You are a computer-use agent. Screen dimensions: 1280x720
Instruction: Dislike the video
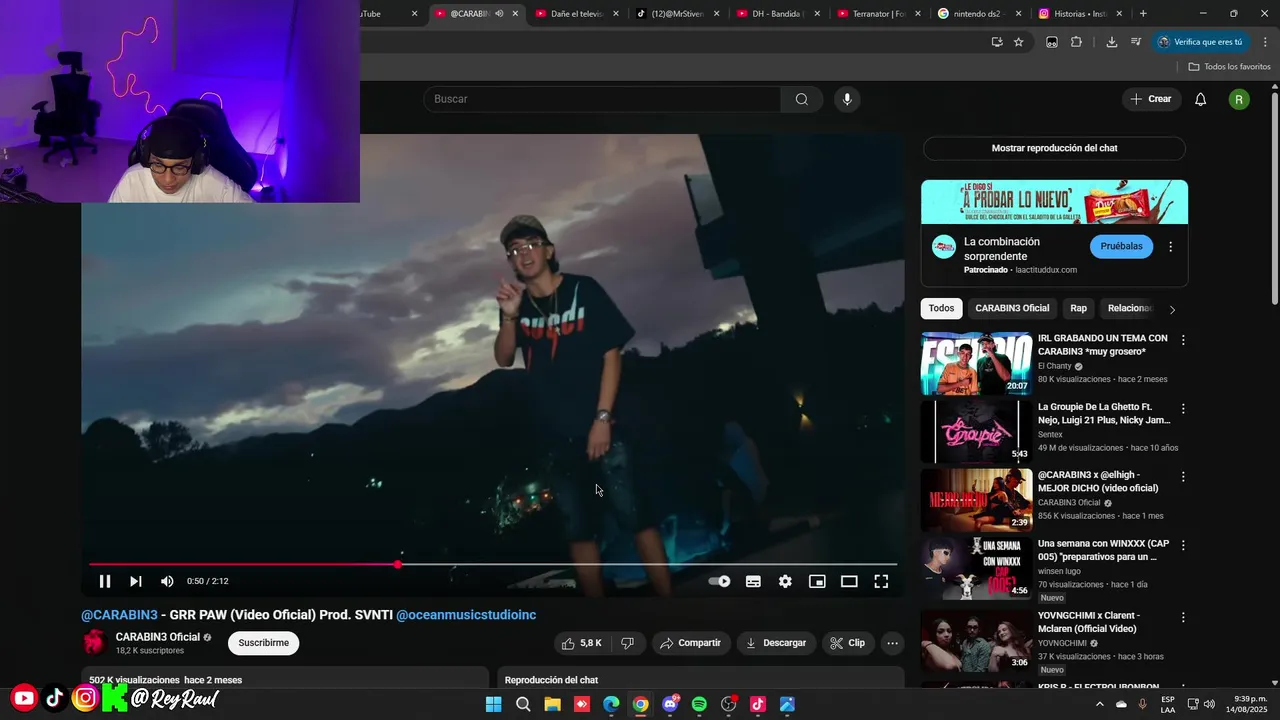click(627, 643)
